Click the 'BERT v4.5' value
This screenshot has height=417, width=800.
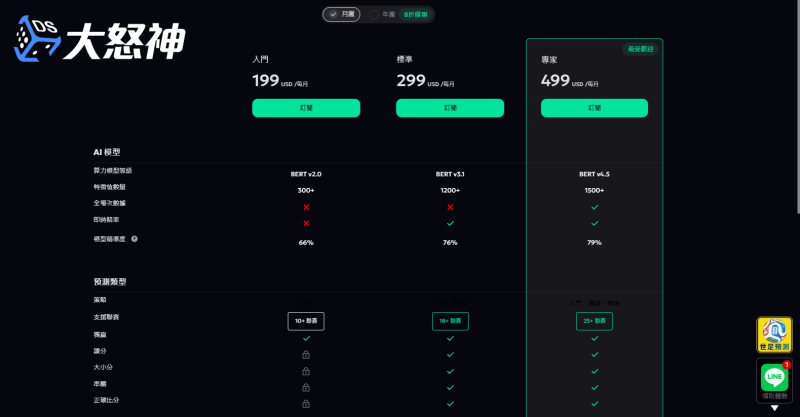(x=594, y=174)
